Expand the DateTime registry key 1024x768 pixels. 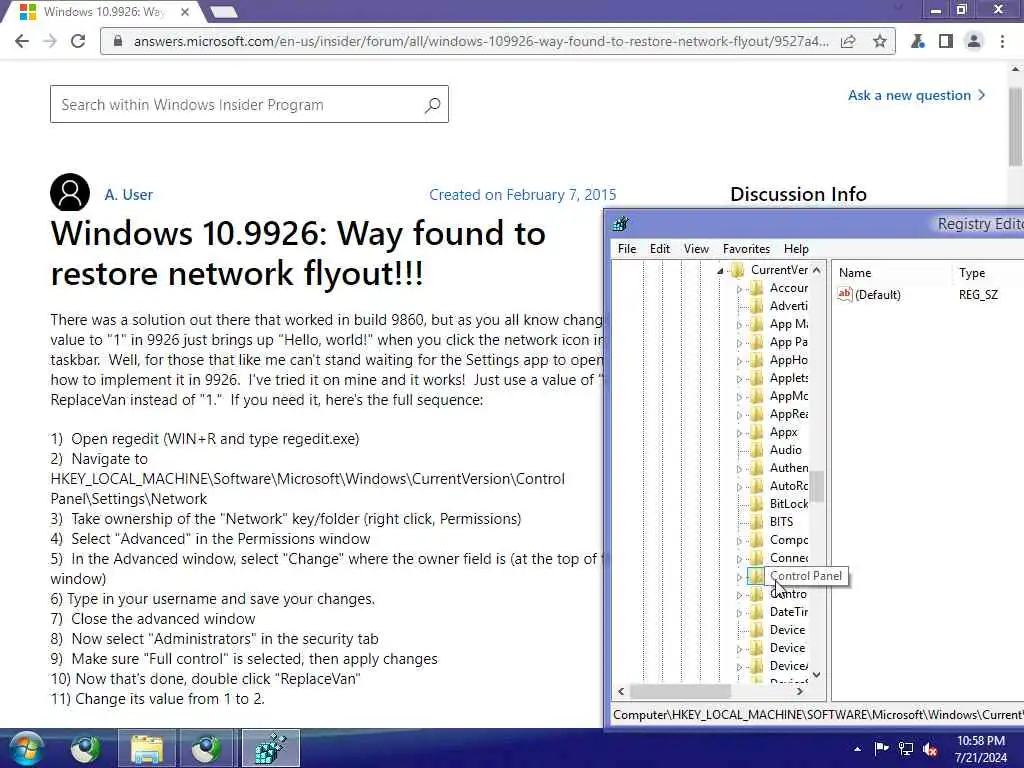(739, 613)
